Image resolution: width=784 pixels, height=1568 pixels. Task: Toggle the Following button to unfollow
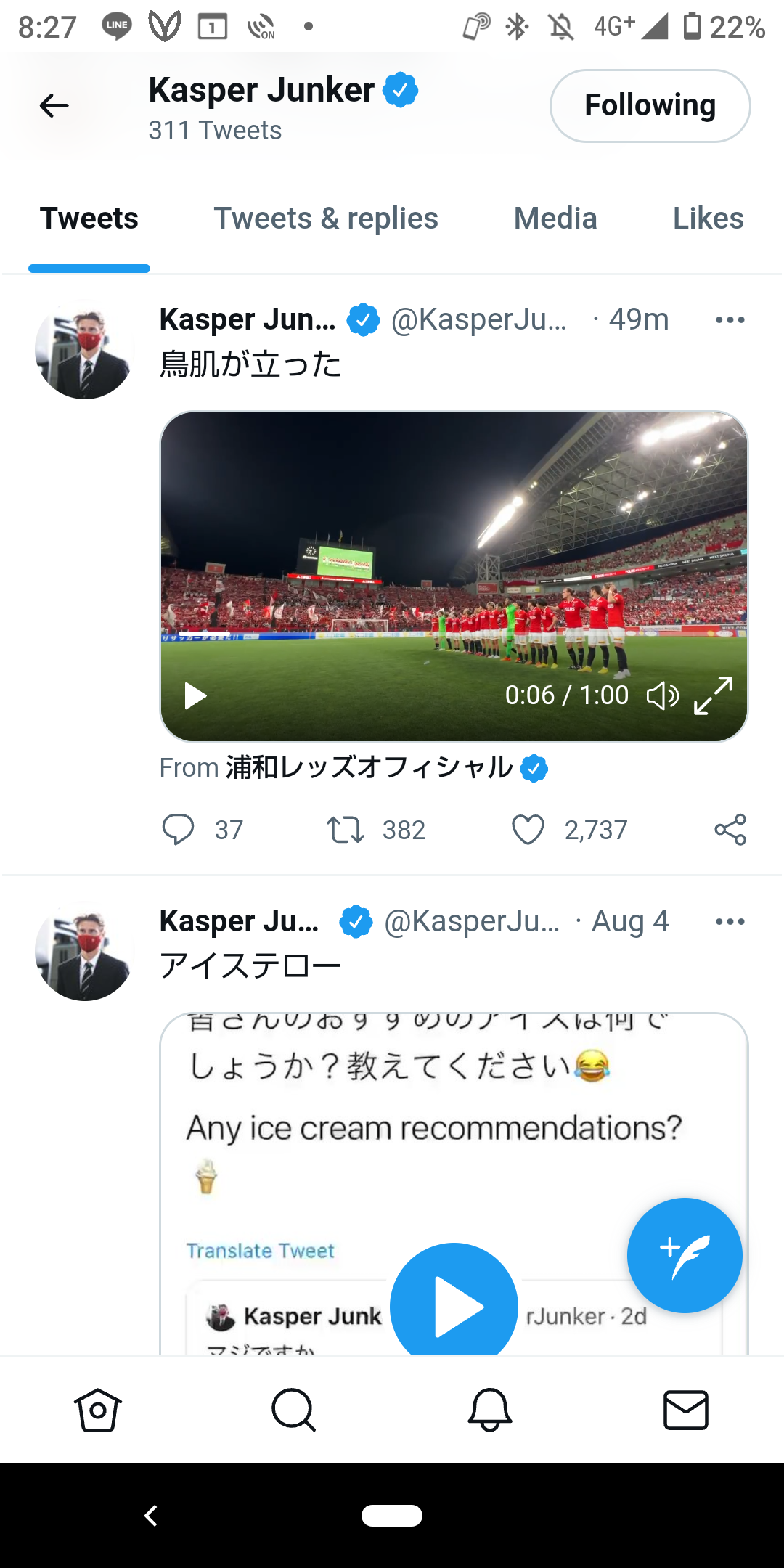[x=650, y=106]
